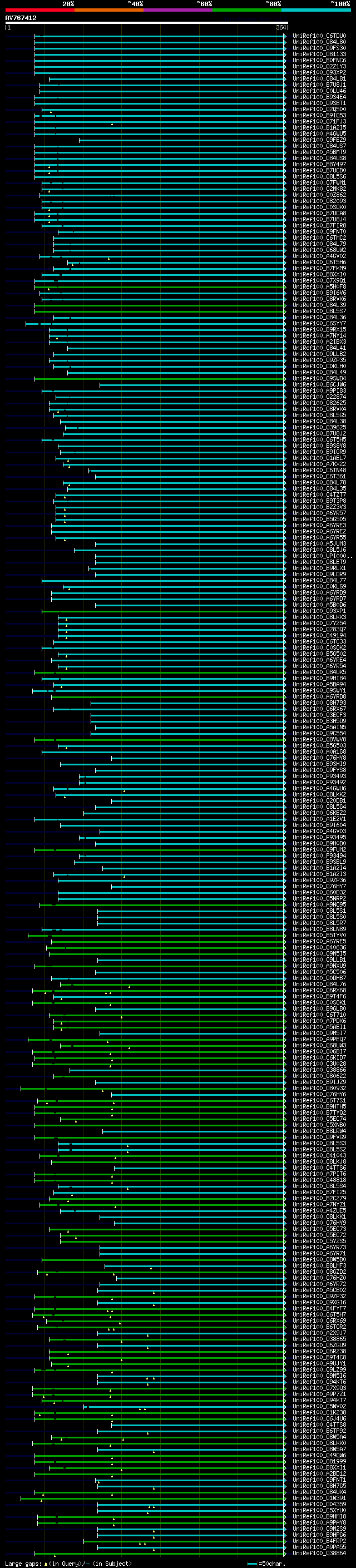Viewport: 356px width, 1568px height.
Task: Open hit UniRef100_Q71FJ3
Action: (x=319, y=122)
